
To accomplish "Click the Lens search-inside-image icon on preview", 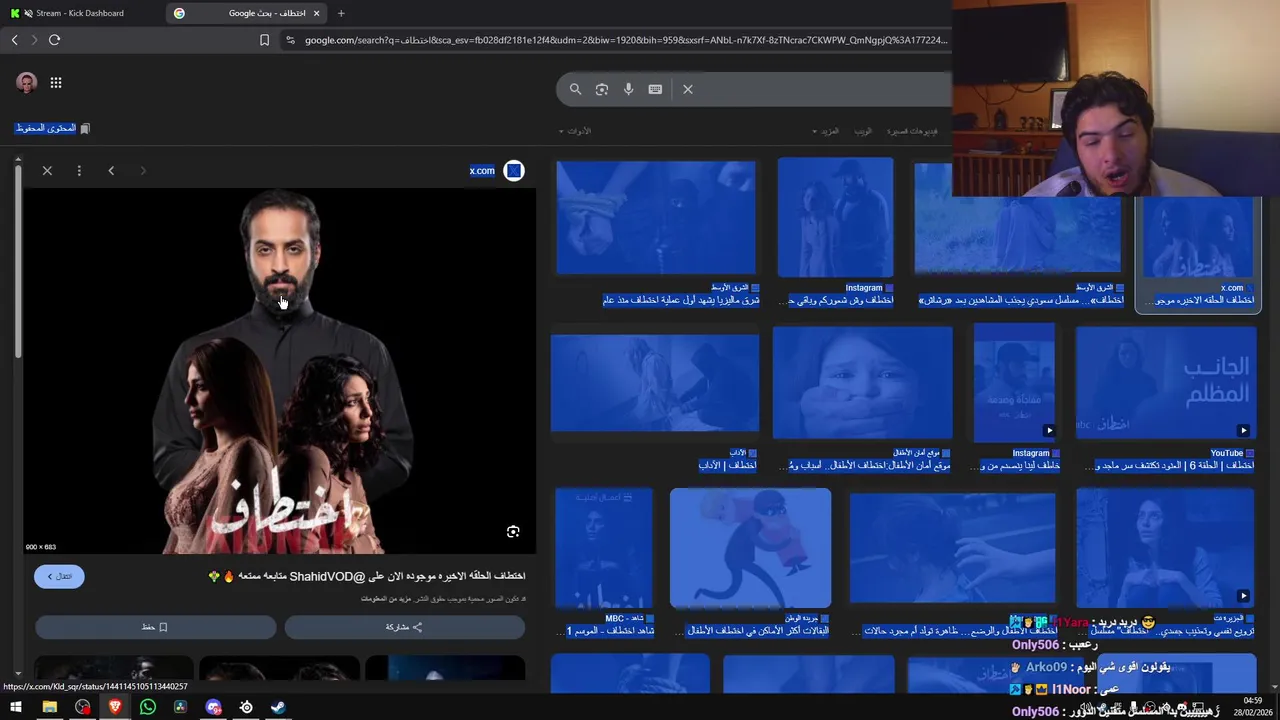I will click(513, 532).
